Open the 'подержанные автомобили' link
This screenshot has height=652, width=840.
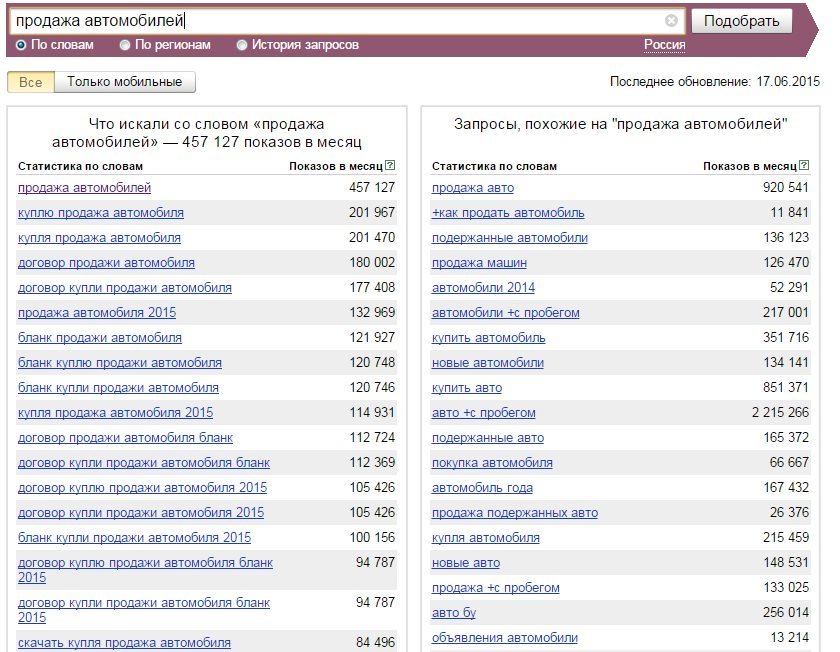509,237
